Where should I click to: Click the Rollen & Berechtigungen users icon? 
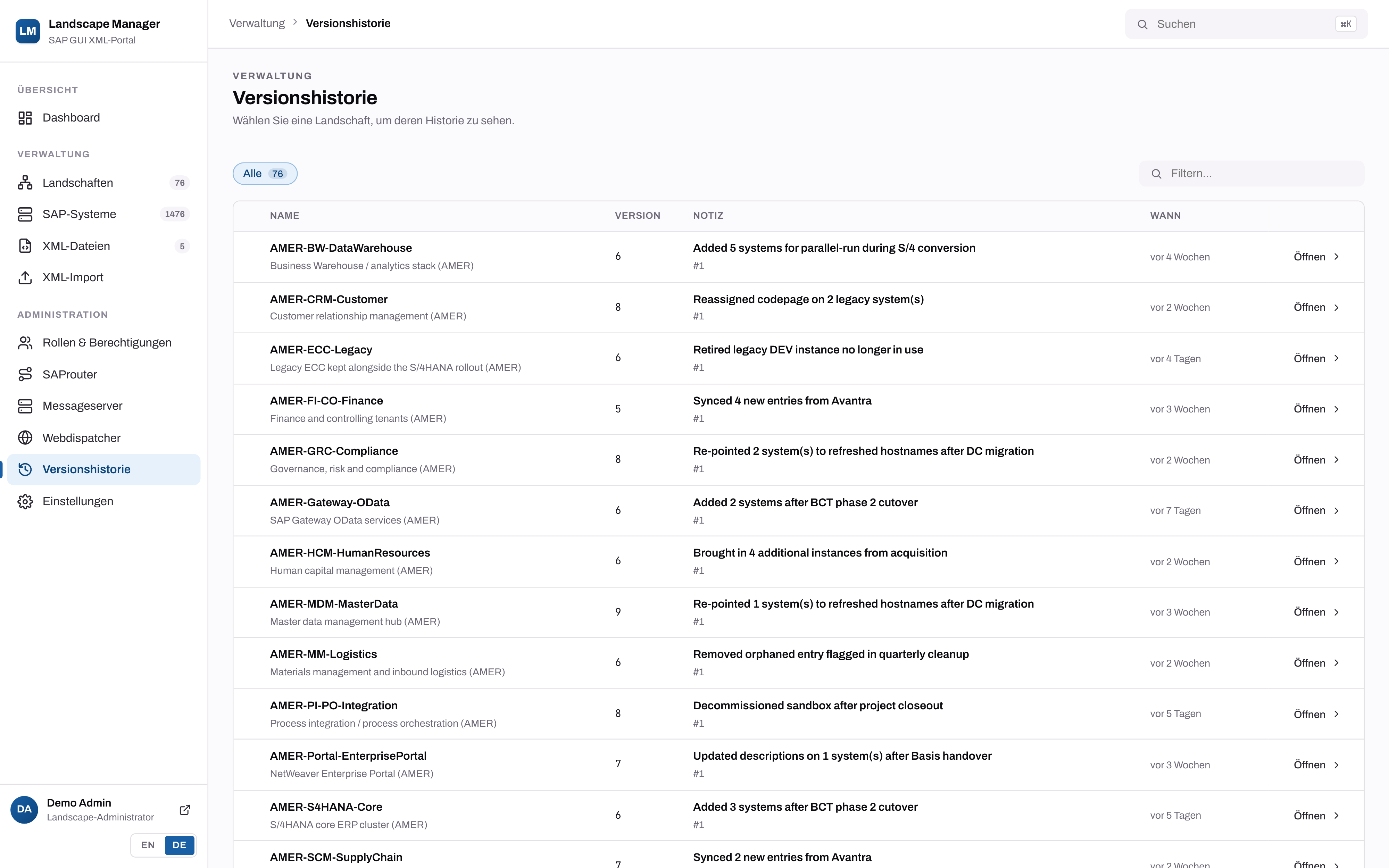pos(25,343)
